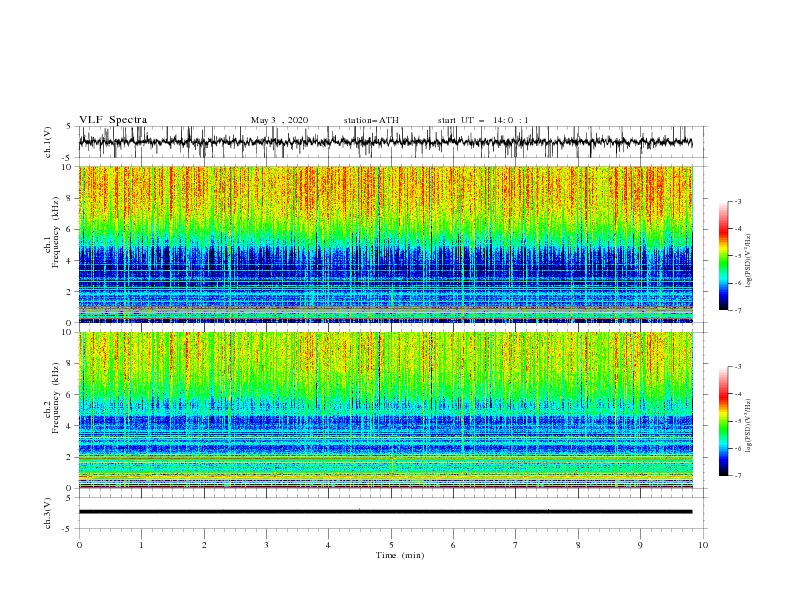Click the ch.1 spectrogram color scale bar
The width and height of the screenshot is (792, 612).
pos(723,256)
